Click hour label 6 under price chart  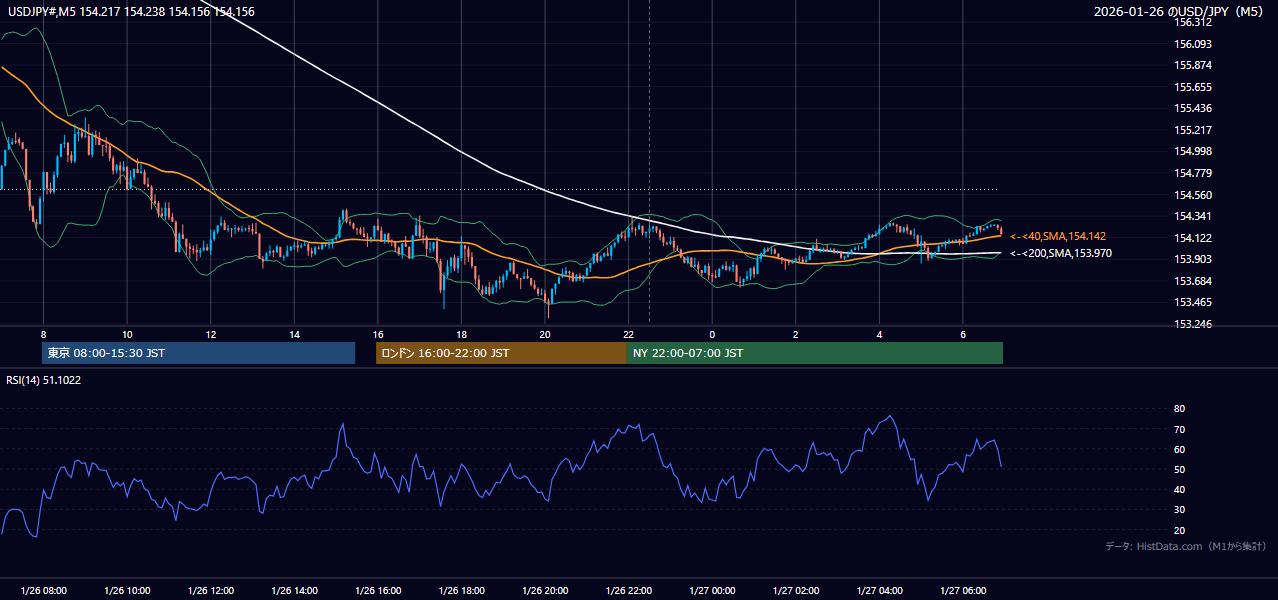coord(962,334)
